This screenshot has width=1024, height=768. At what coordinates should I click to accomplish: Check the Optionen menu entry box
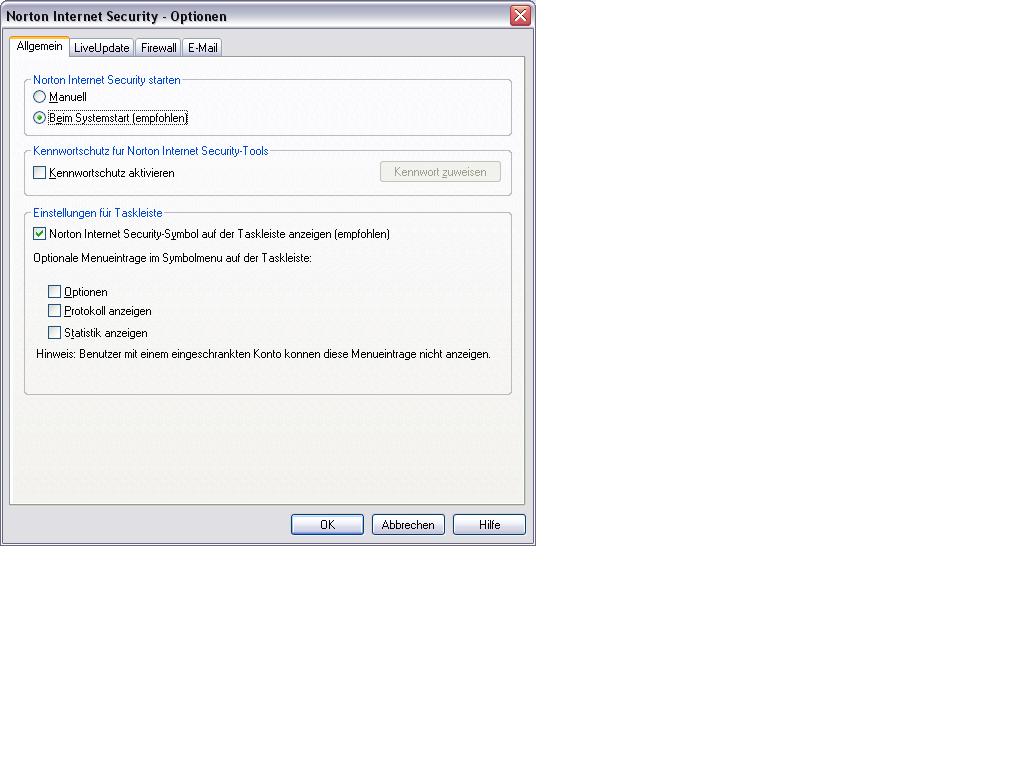(55, 291)
